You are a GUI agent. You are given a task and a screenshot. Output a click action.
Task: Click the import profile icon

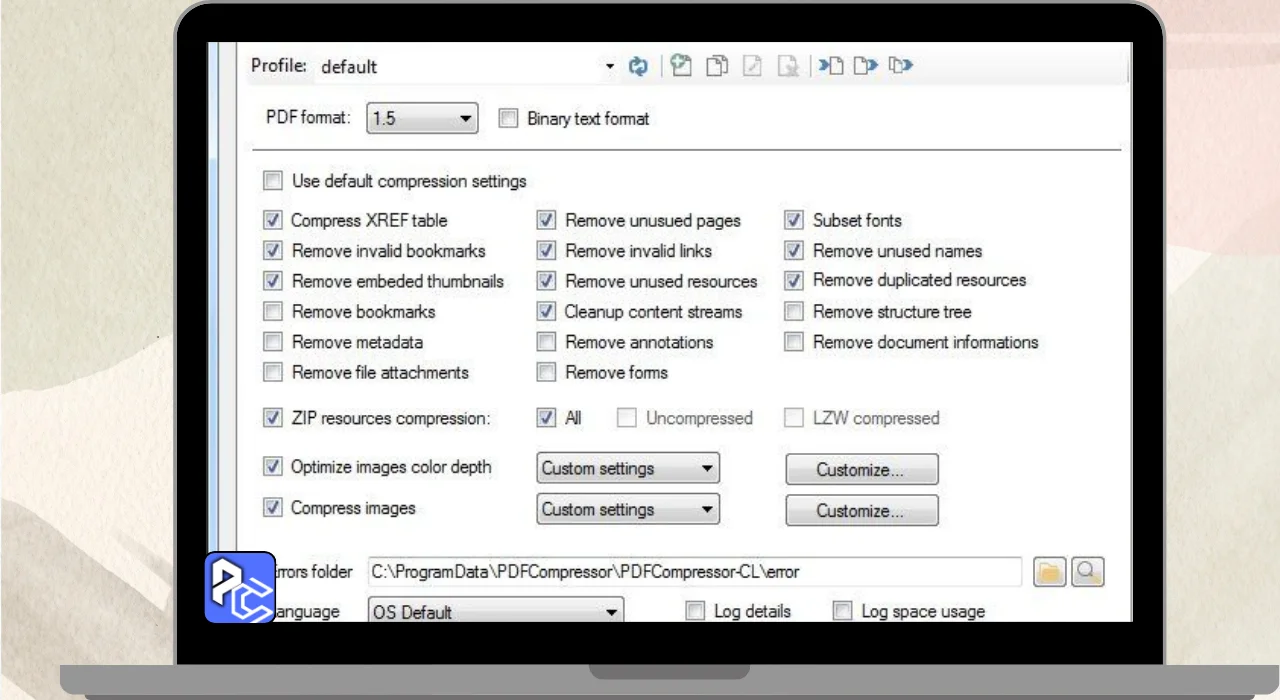(x=831, y=66)
